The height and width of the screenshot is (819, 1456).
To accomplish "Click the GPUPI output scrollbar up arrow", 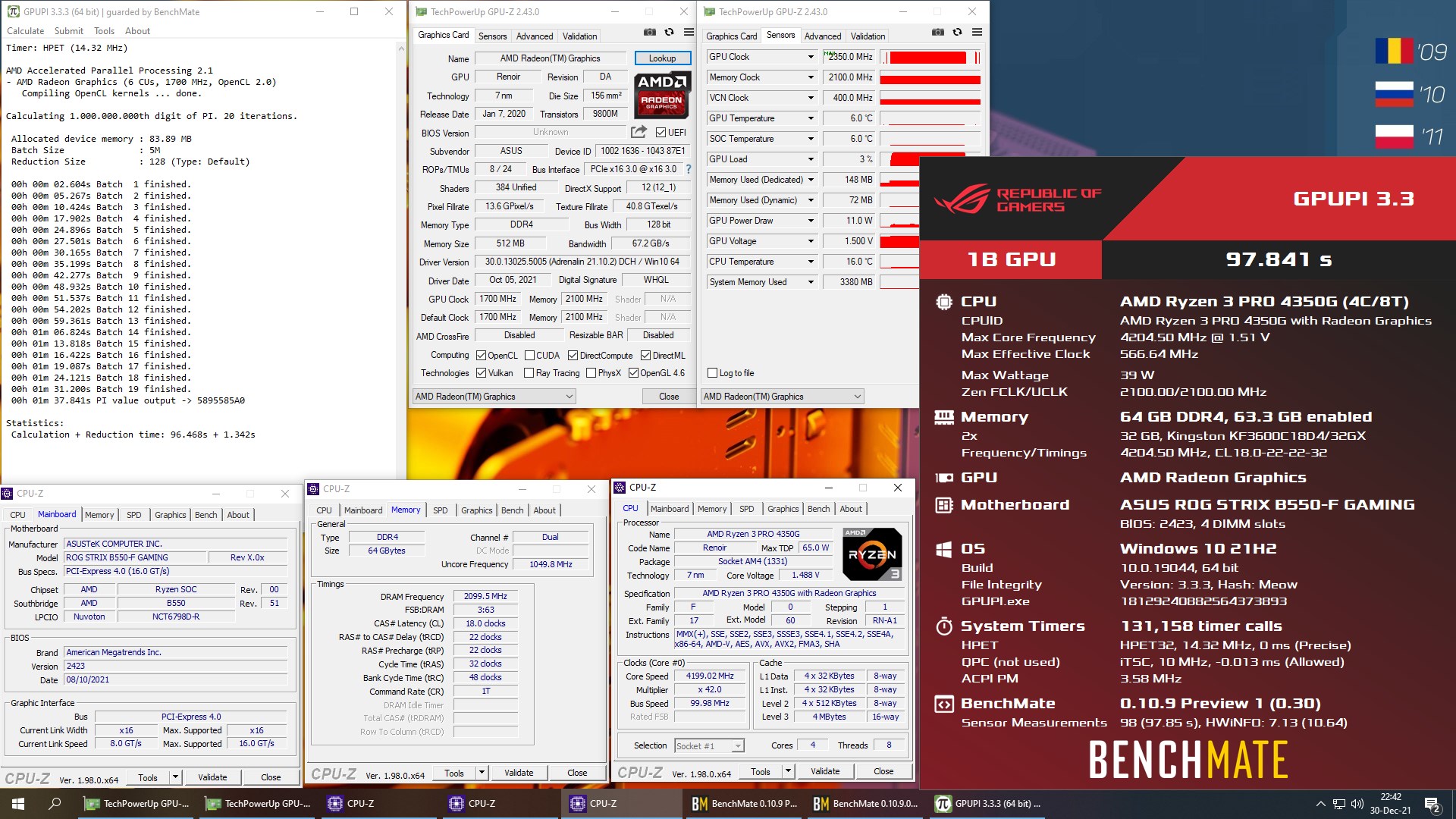I will [401, 48].
